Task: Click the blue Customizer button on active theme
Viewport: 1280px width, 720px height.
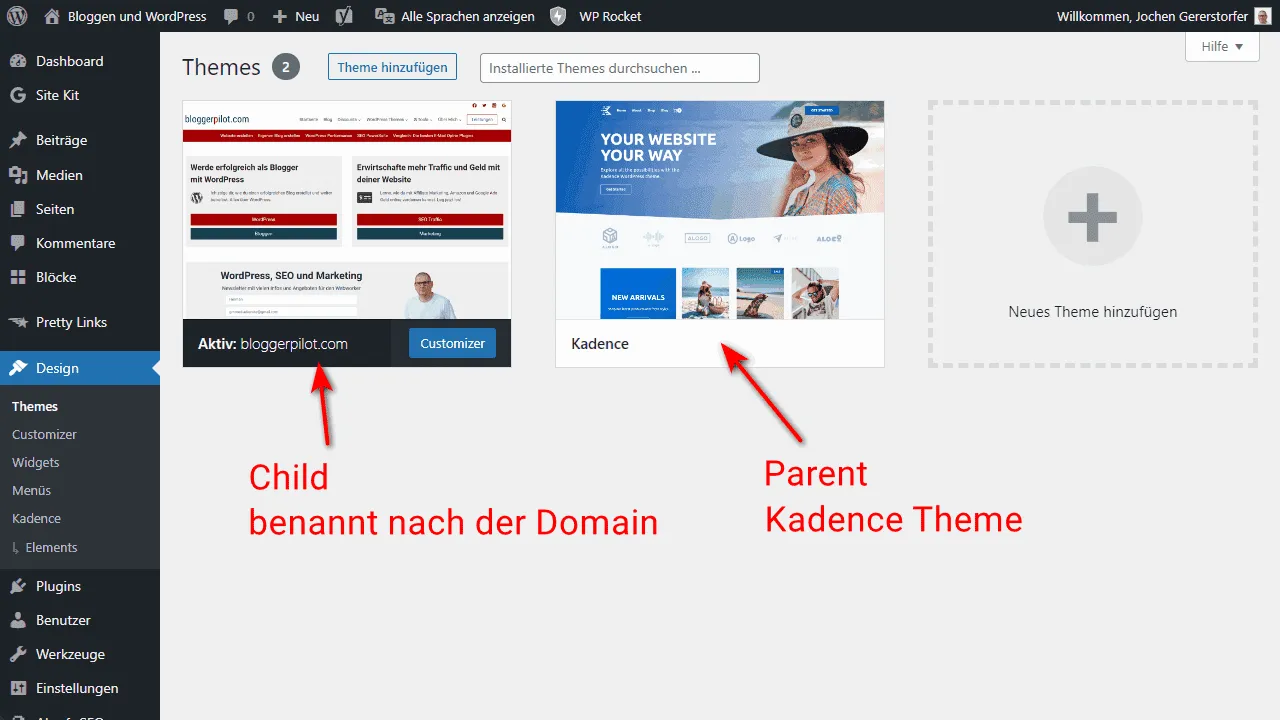Action: [x=452, y=343]
